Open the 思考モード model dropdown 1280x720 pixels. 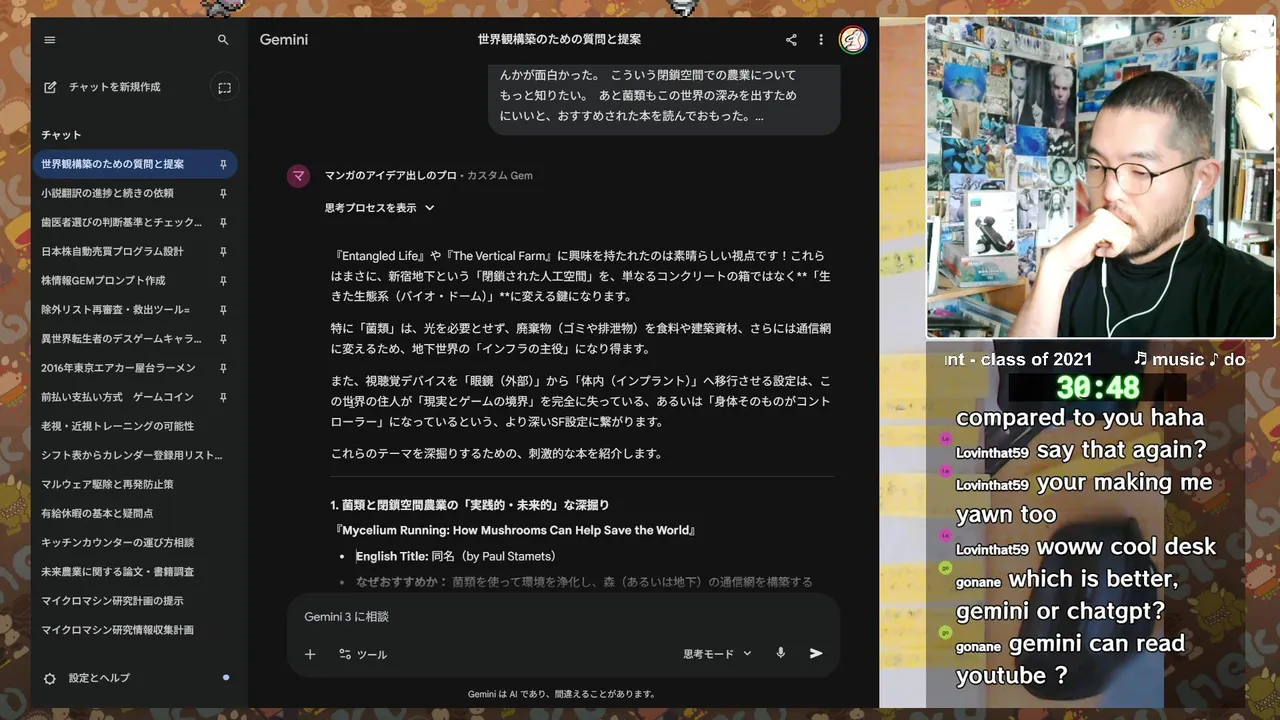click(717, 654)
